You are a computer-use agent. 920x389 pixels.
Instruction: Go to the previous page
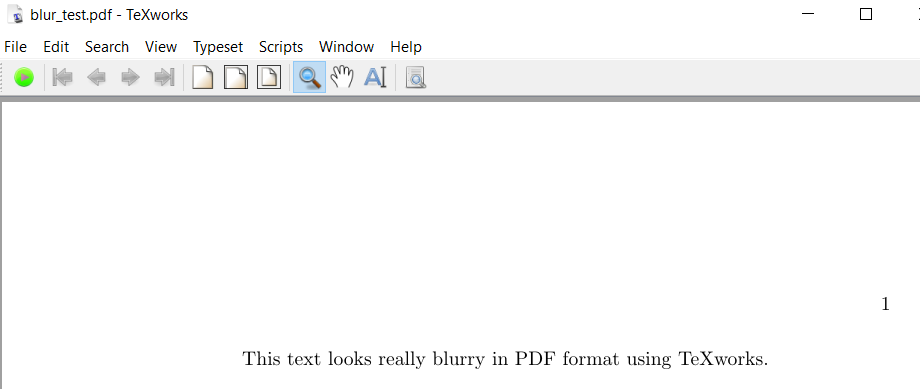click(96, 77)
